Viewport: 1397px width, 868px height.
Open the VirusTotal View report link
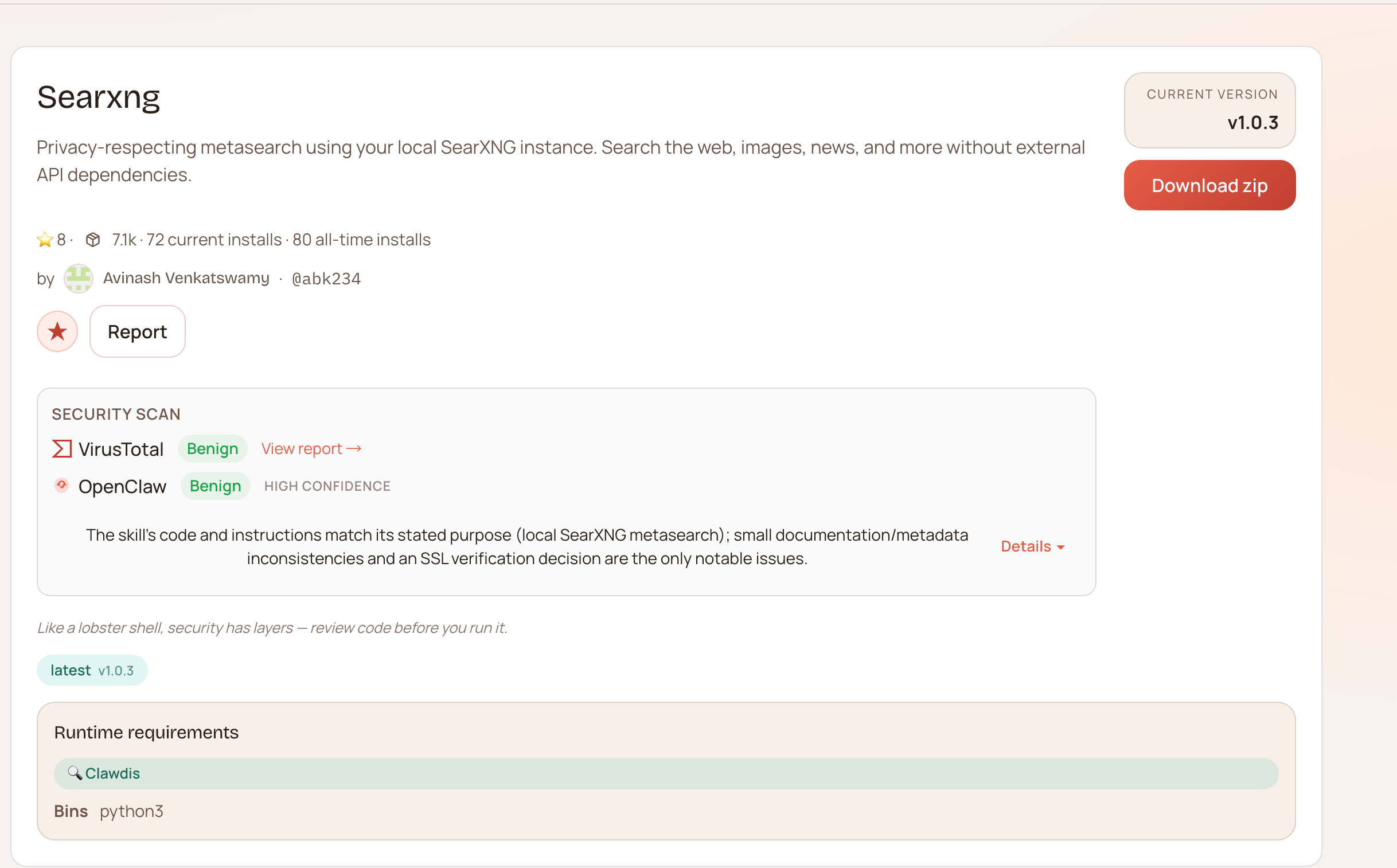311,449
